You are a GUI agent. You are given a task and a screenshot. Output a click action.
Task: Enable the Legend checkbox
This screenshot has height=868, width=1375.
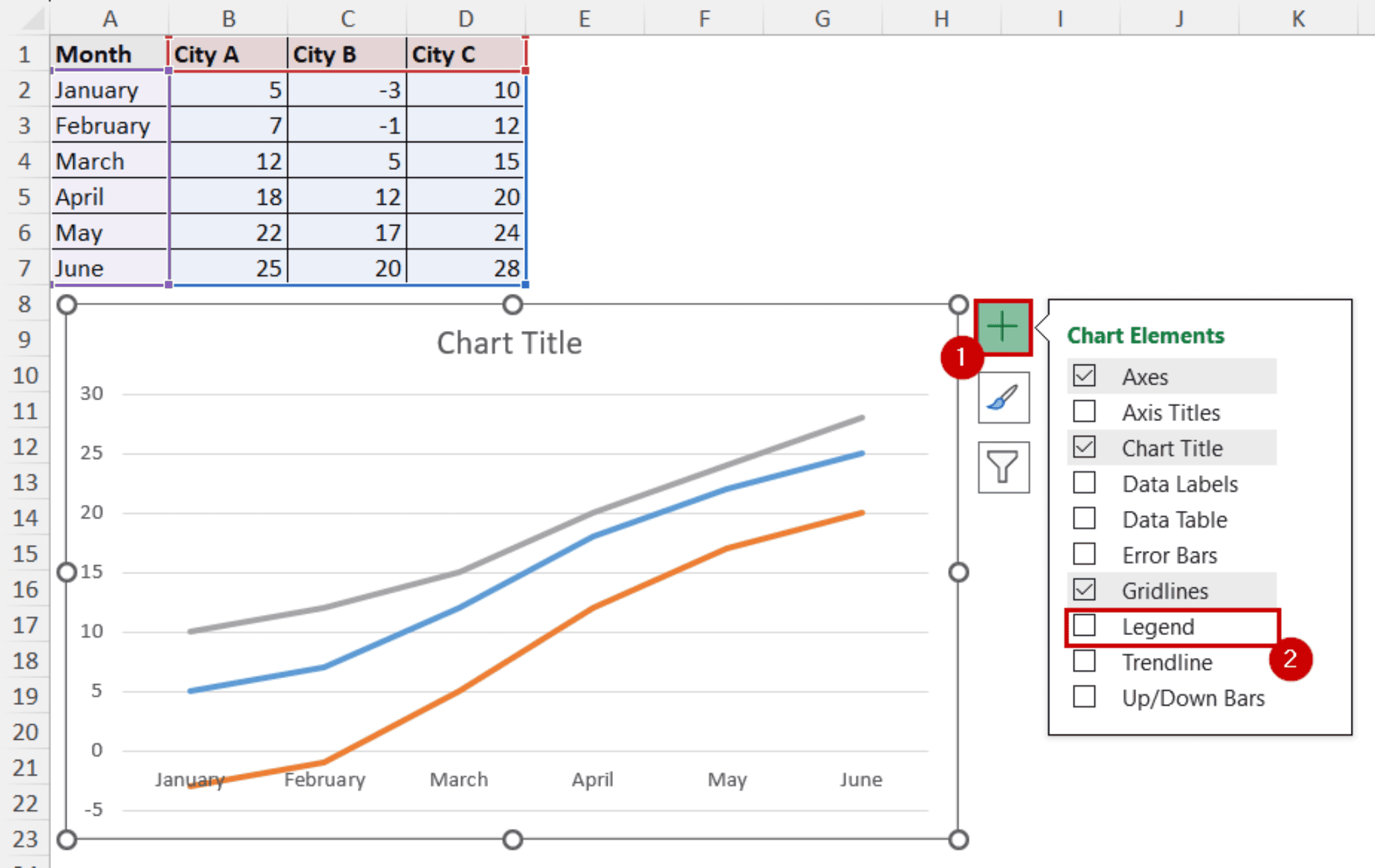pyautogui.click(x=1085, y=626)
